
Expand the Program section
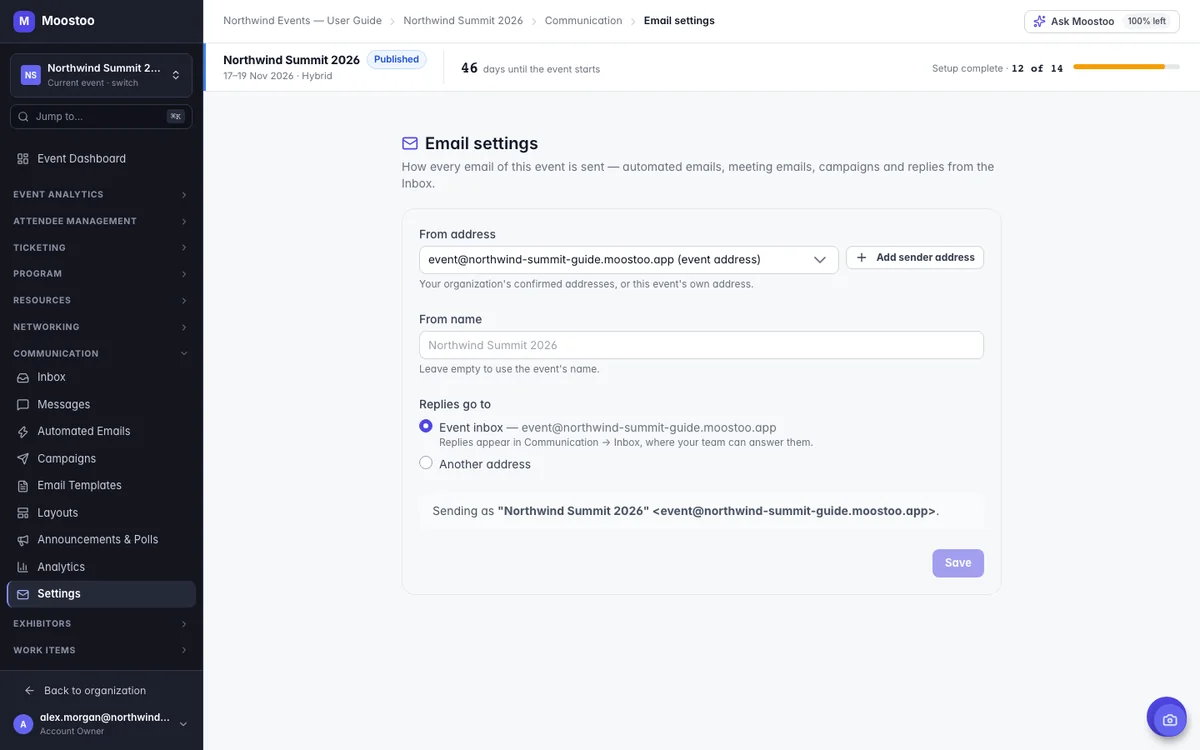pos(101,274)
